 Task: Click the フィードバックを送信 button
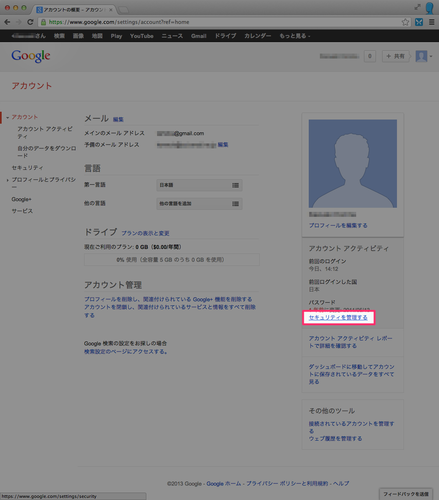(x=406, y=494)
